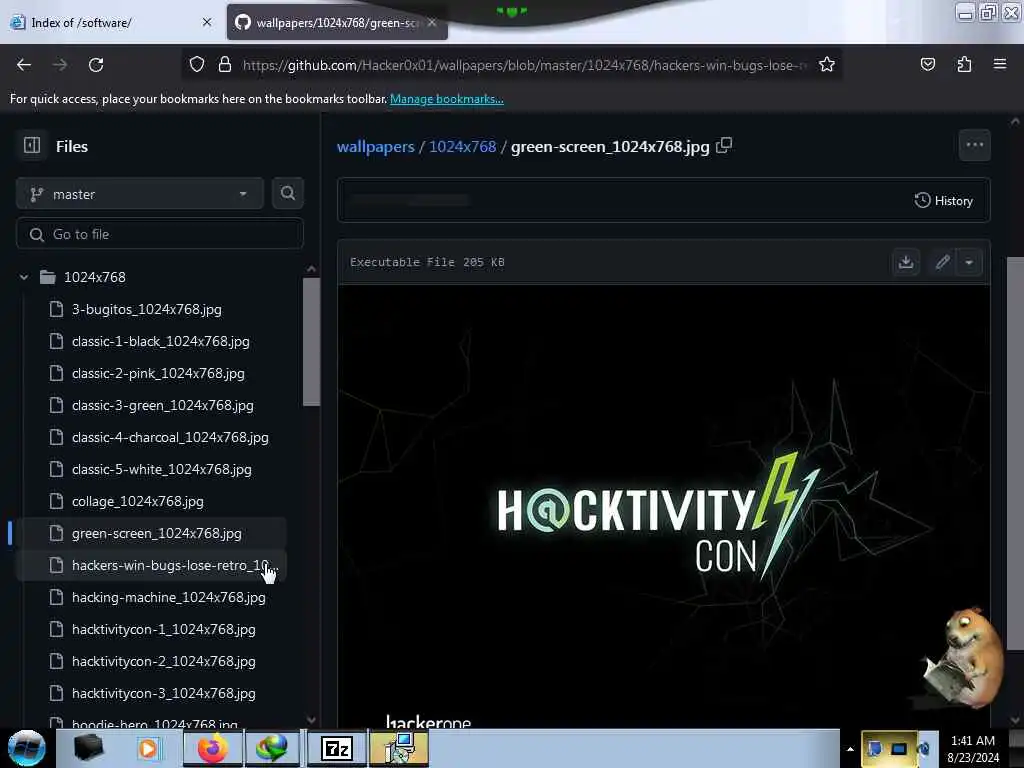1024x768 pixels.
Task: Open classic-2-pink_1024x768.jpg file
Action: point(158,373)
